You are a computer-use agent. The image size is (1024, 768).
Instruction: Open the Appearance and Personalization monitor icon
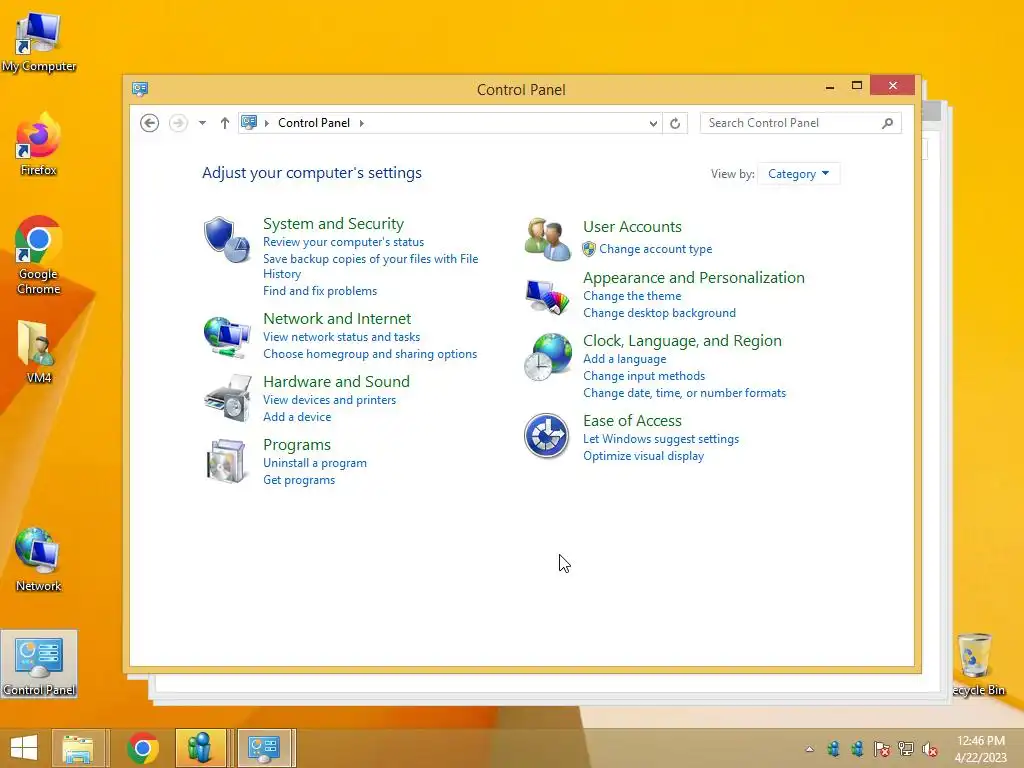point(547,296)
